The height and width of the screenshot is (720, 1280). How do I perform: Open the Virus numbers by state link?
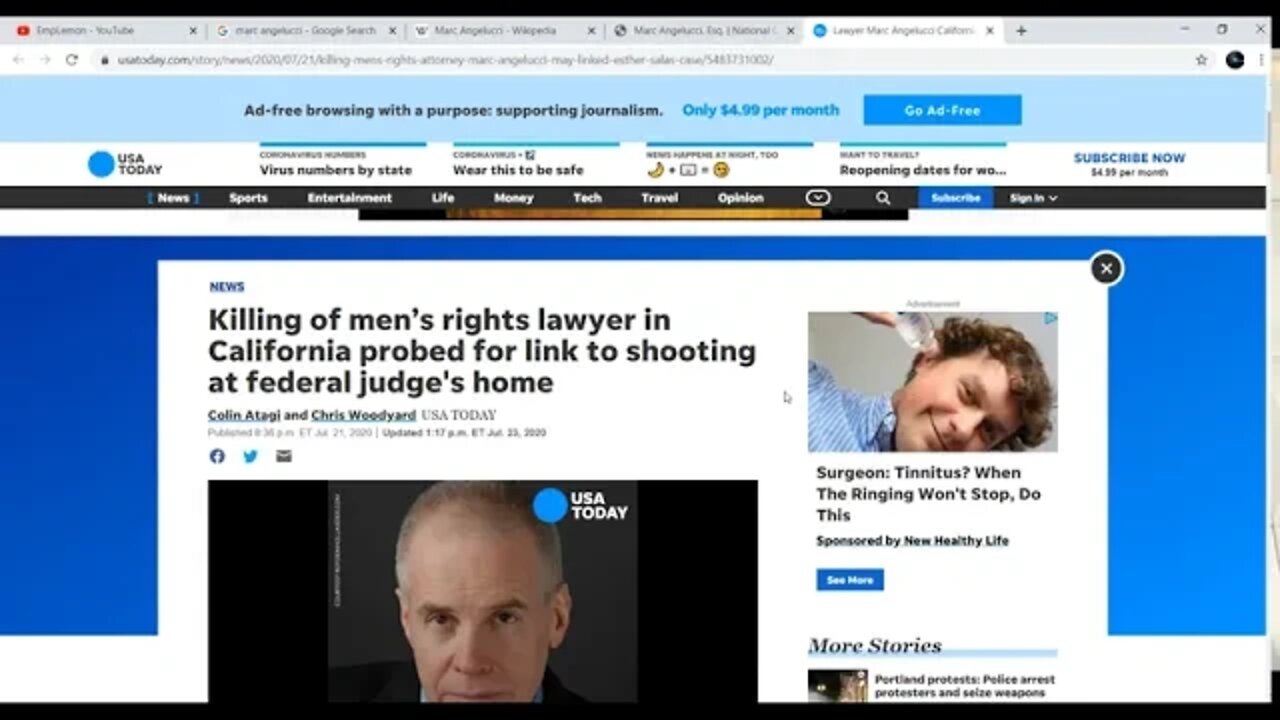[x=336, y=170]
